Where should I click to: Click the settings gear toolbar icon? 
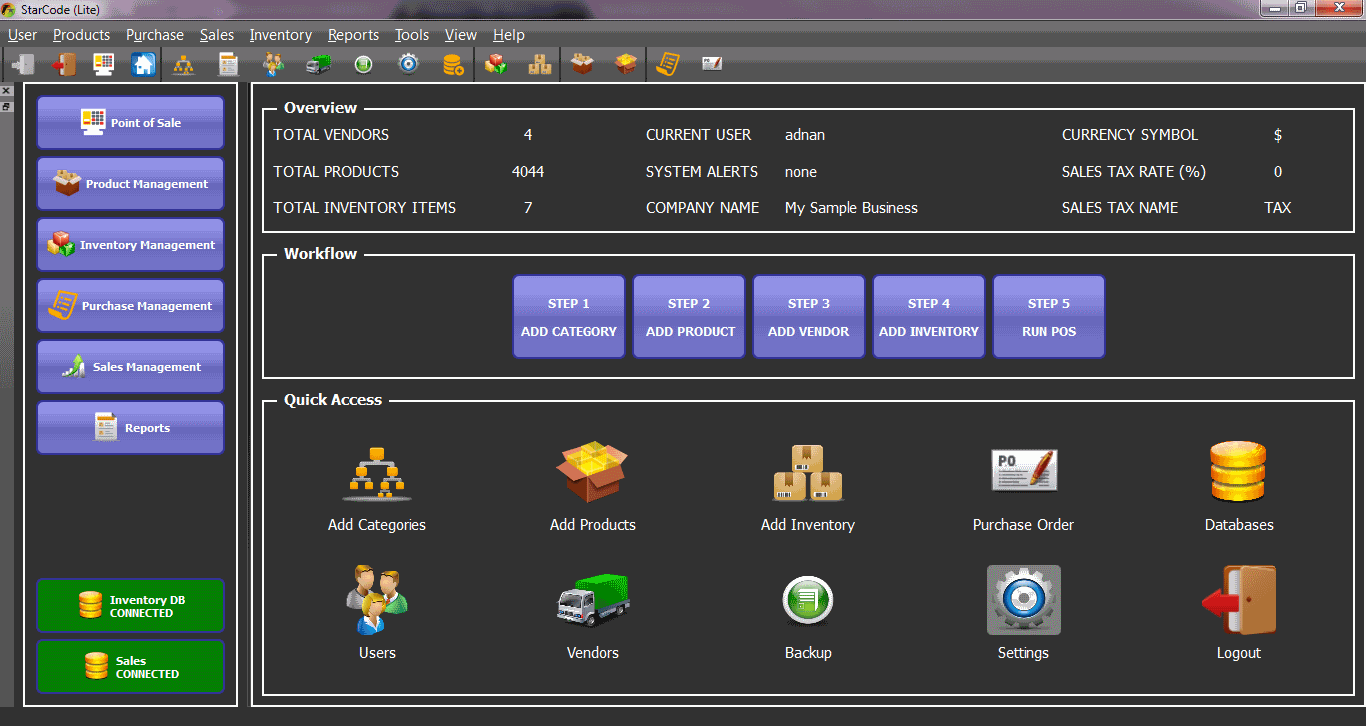click(408, 65)
